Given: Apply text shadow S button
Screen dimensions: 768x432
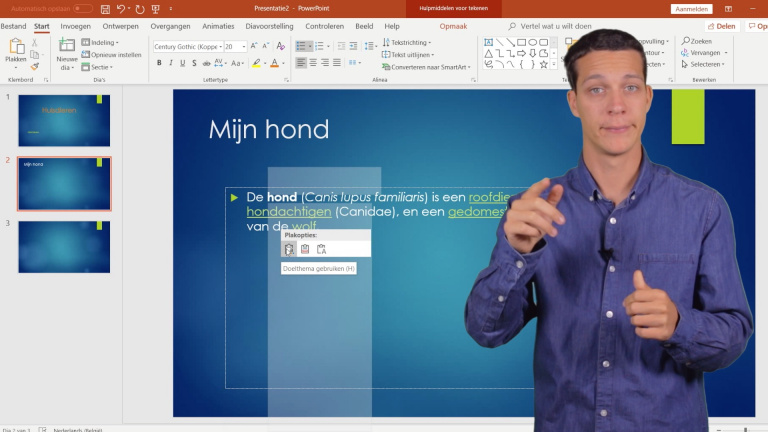Looking at the screenshot, I should [x=194, y=63].
